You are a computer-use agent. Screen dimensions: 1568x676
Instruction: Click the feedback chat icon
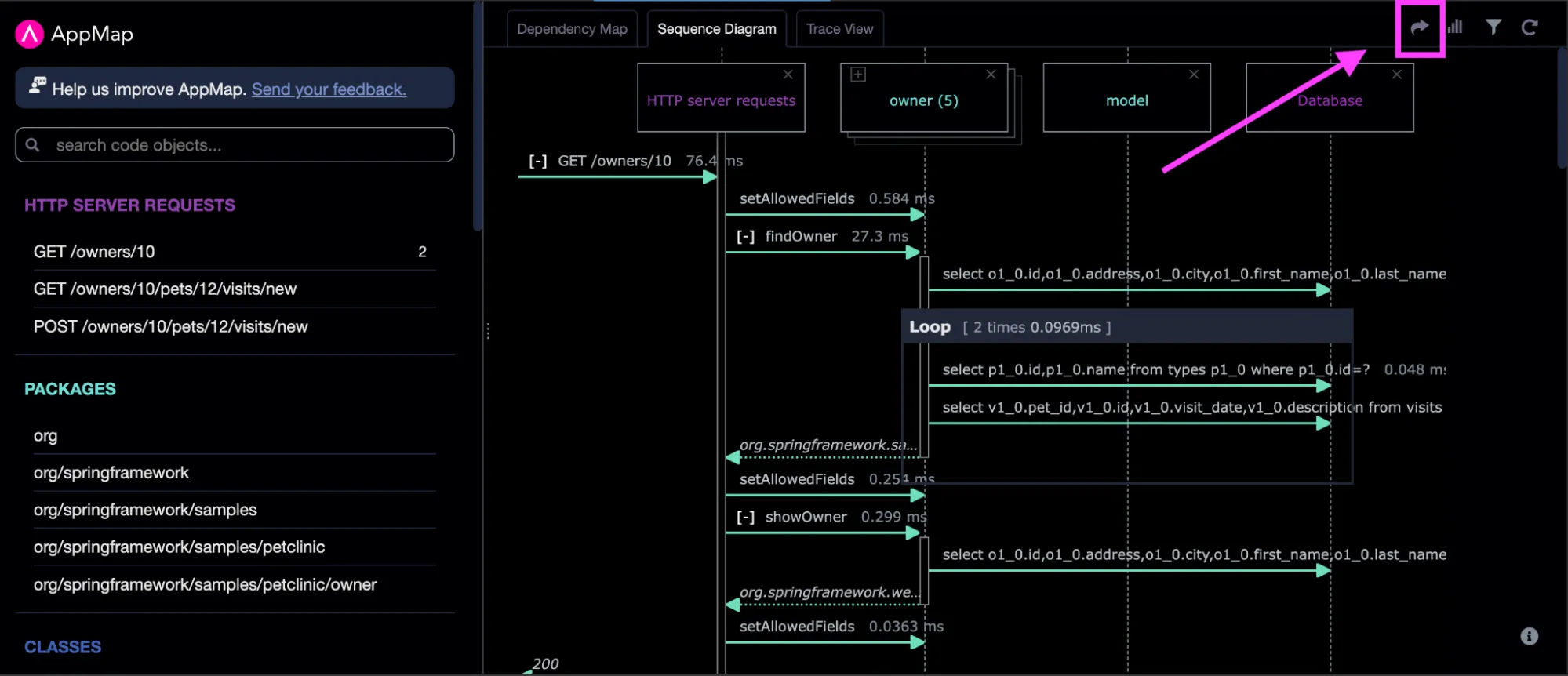click(x=38, y=85)
